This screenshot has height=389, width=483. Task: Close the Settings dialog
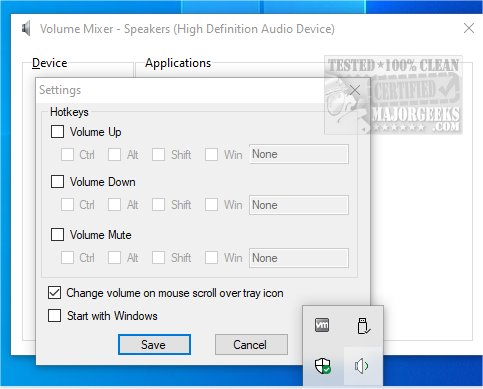pyautogui.click(x=355, y=90)
